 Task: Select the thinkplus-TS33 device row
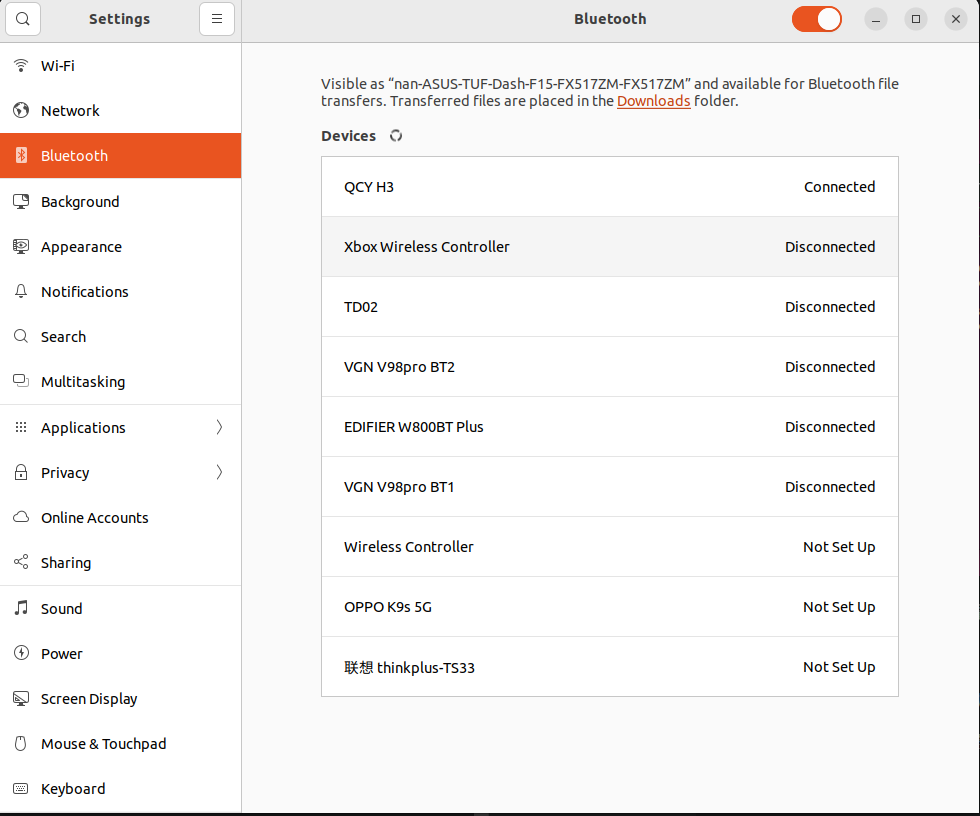point(610,667)
